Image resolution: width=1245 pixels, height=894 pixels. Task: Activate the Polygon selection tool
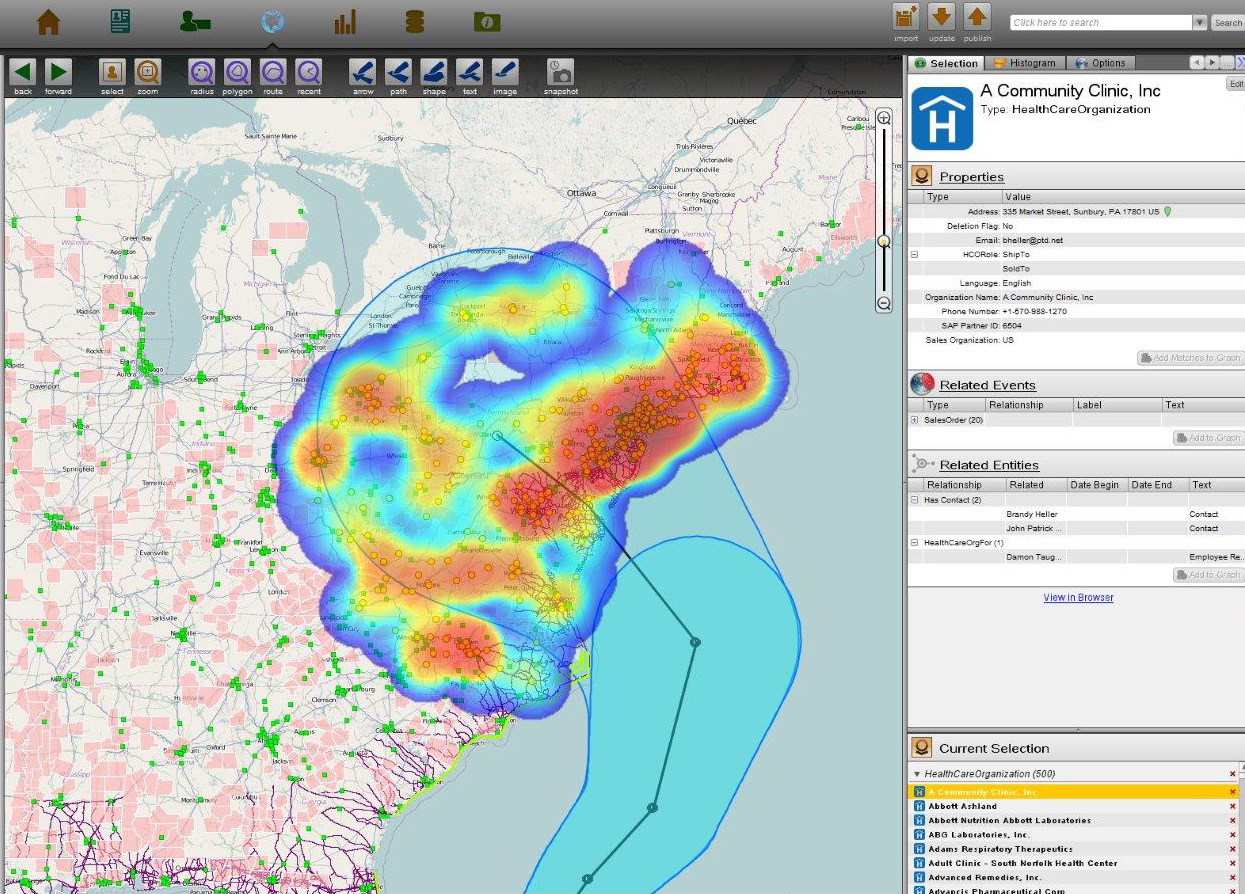(236, 73)
